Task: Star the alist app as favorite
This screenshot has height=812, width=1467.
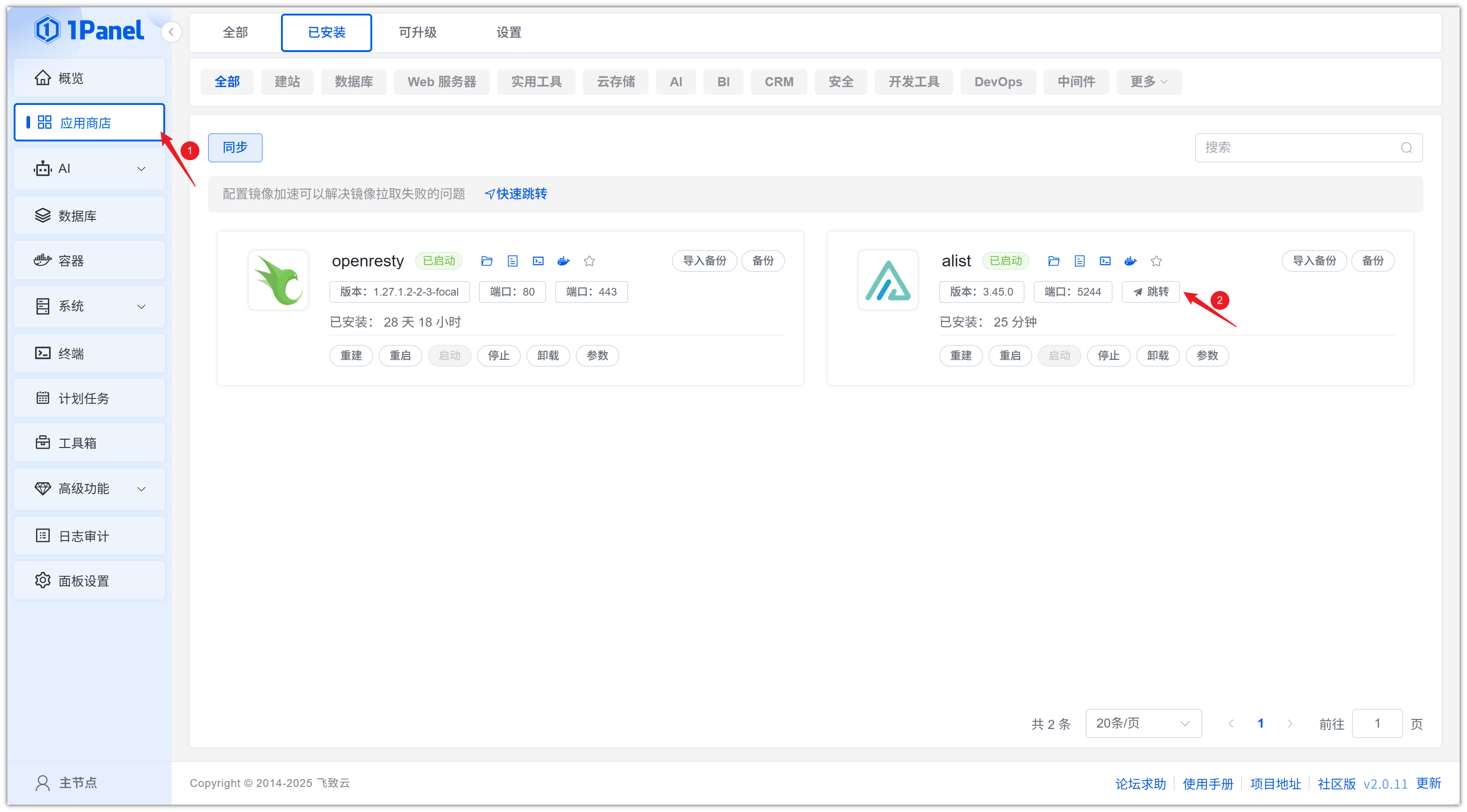Action: click(1156, 261)
